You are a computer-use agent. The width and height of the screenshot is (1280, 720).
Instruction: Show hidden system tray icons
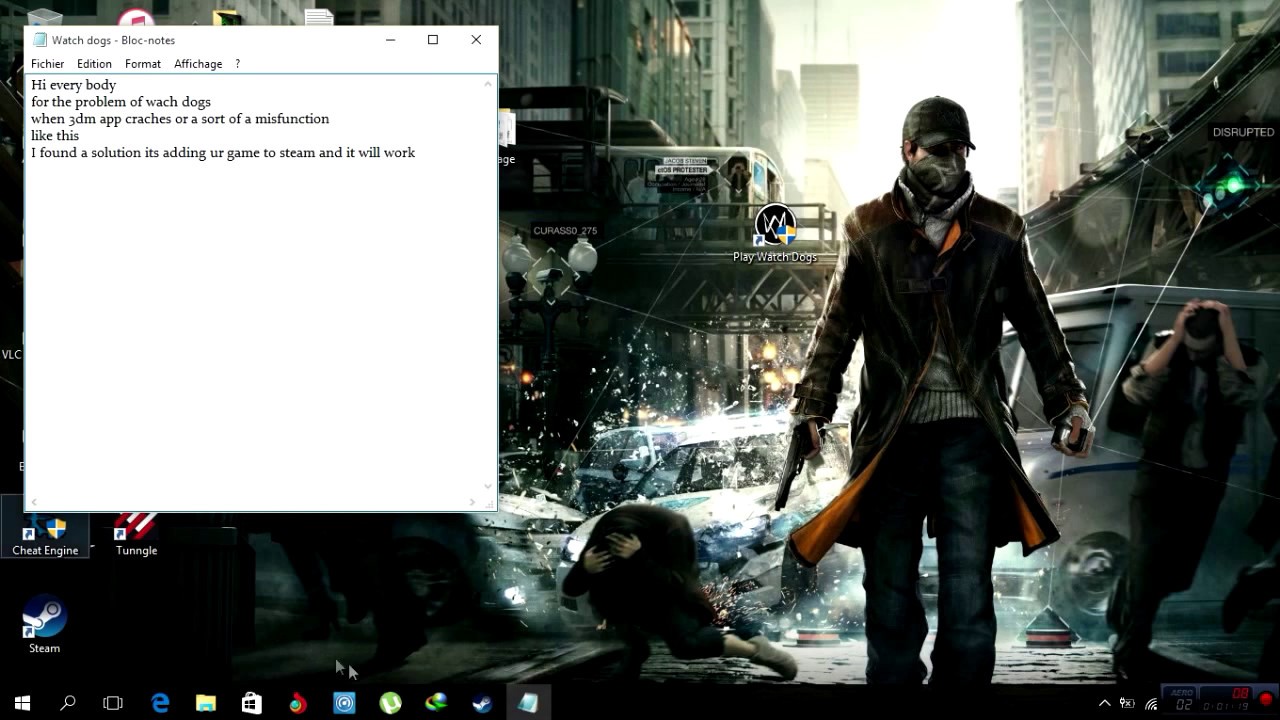pyautogui.click(x=1105, y=703)
